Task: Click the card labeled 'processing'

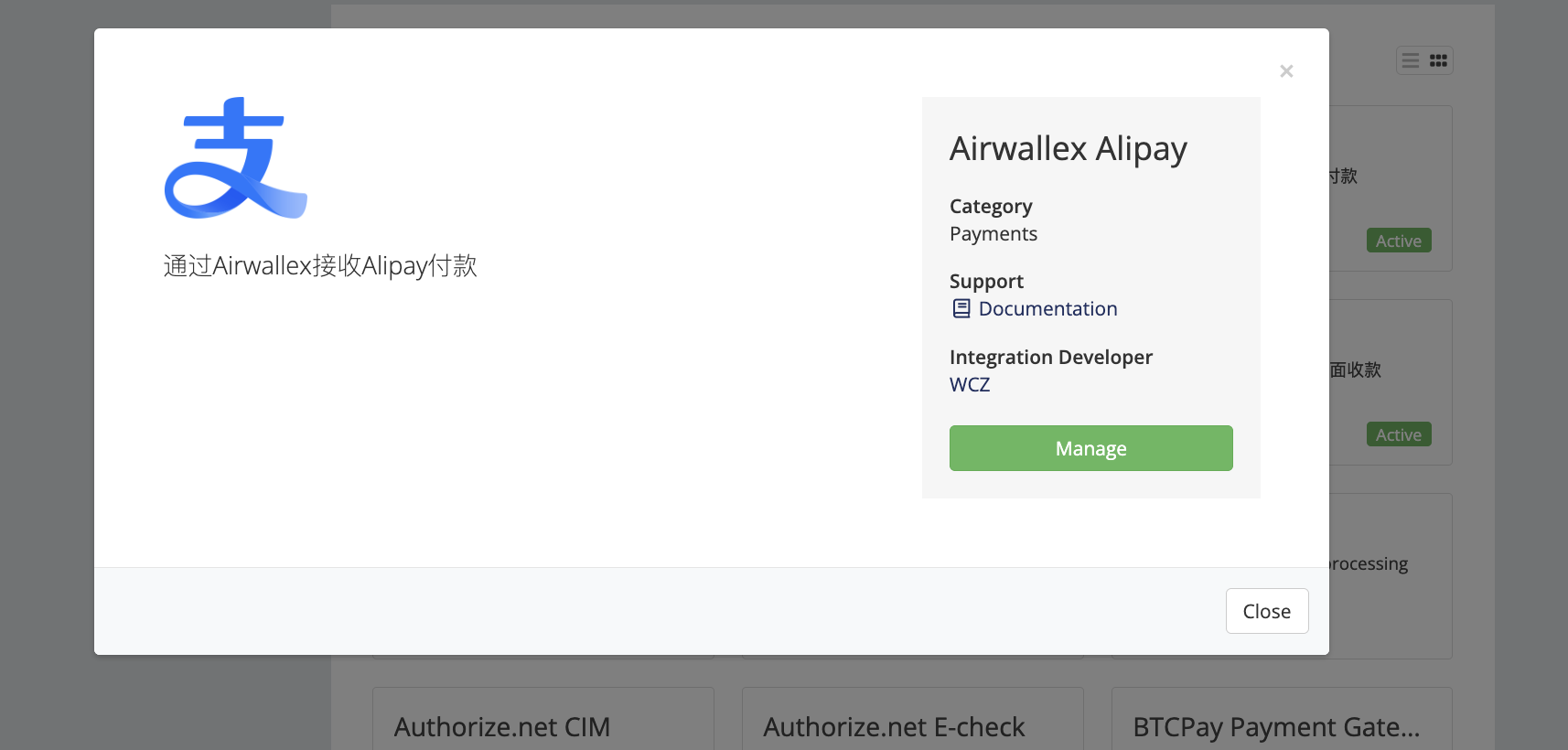Action: click(1369, 564)
